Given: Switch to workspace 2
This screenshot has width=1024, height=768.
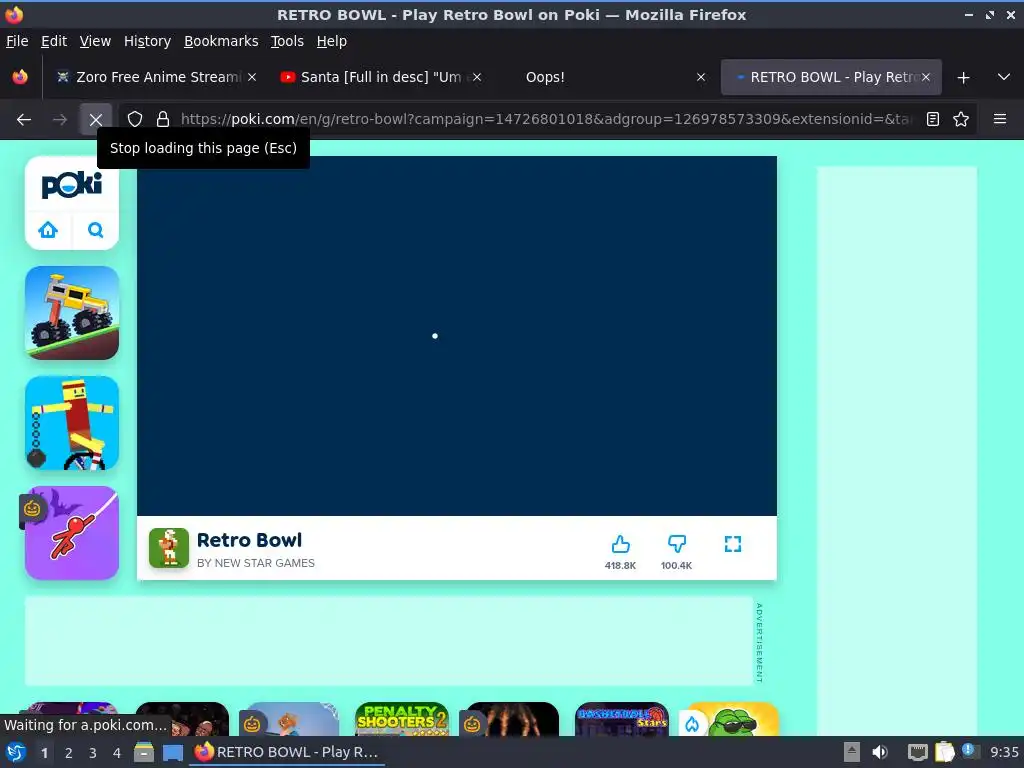Looking at the screenshot, I should pos(69,753).
